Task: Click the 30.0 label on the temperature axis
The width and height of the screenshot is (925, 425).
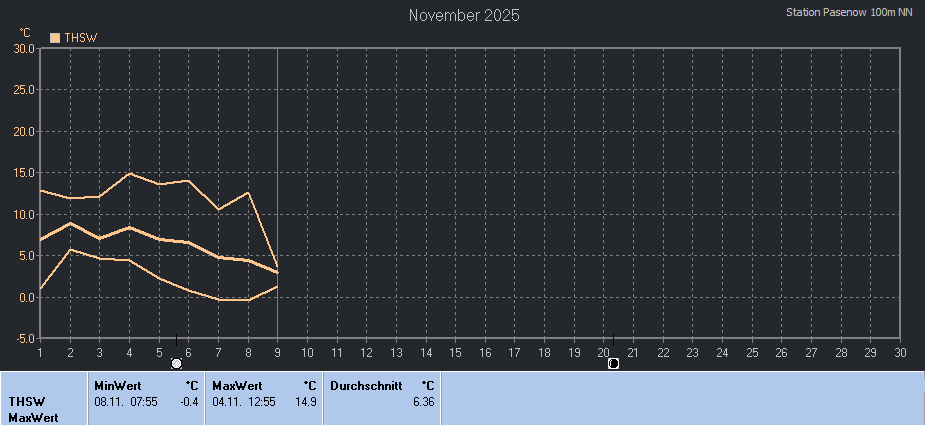Action: 24,48
